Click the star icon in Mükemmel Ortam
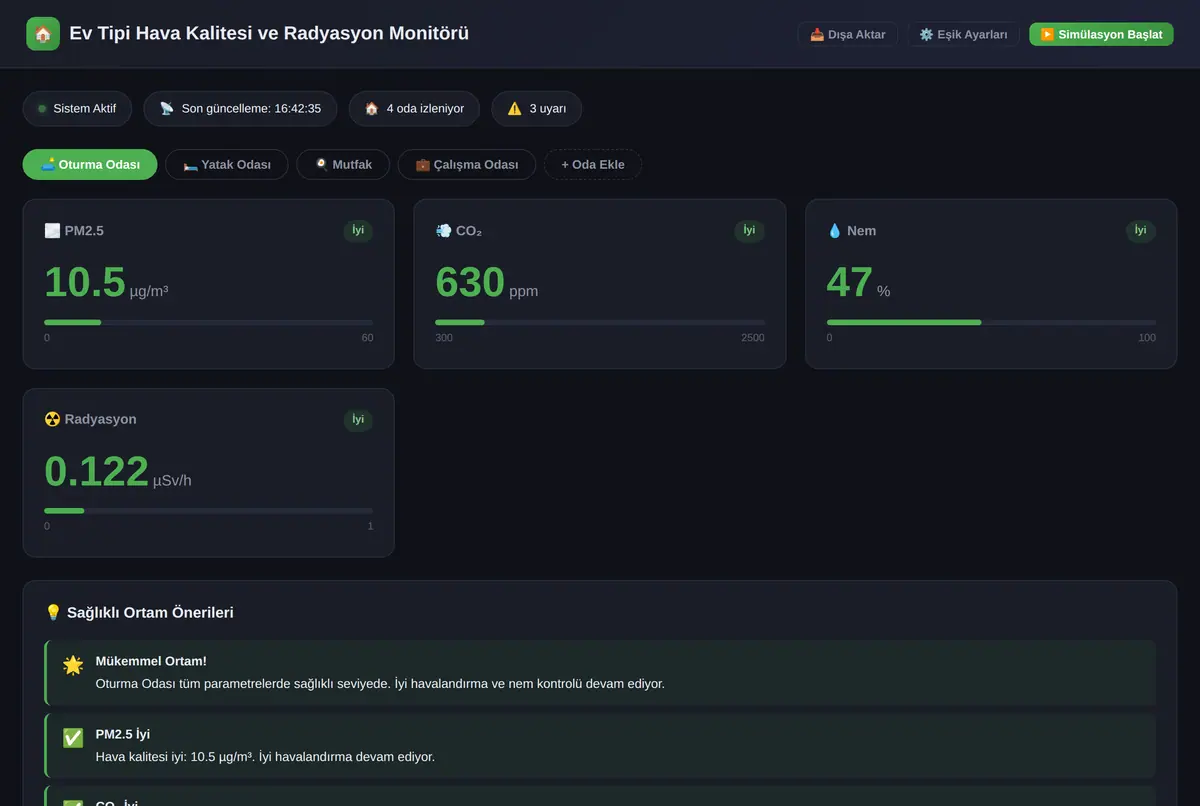This screenshot has height=806, width=1200. pyautogui.click(x=73, y=665)
